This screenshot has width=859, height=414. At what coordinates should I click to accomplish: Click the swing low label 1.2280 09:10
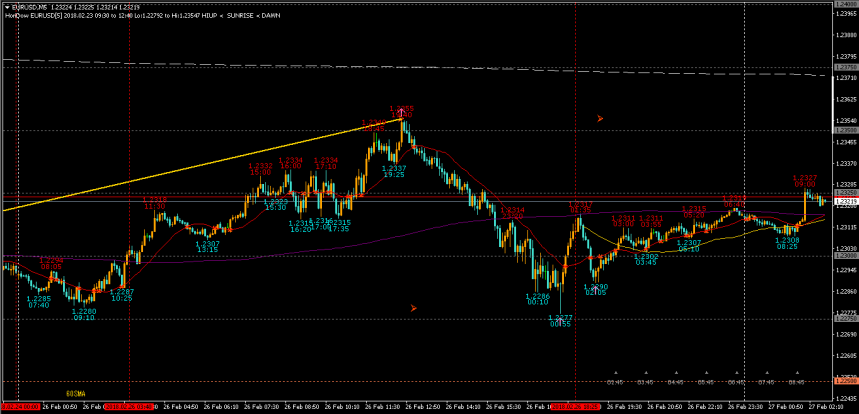pos(84,314)
